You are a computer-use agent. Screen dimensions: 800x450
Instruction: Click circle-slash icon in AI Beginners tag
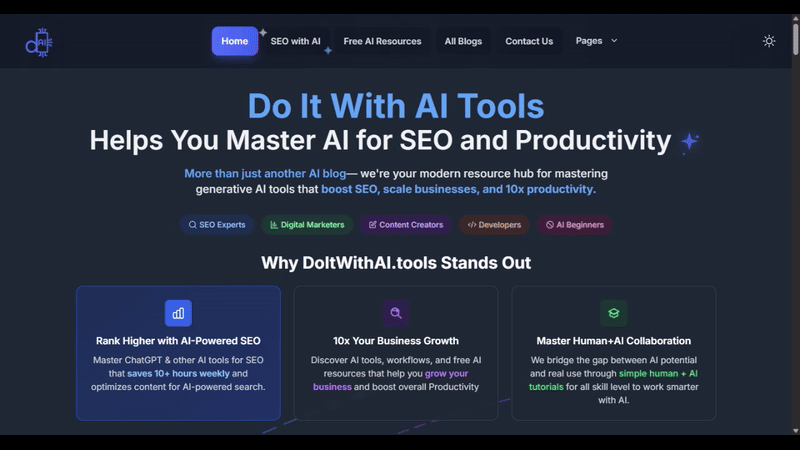tap(549, 224)
